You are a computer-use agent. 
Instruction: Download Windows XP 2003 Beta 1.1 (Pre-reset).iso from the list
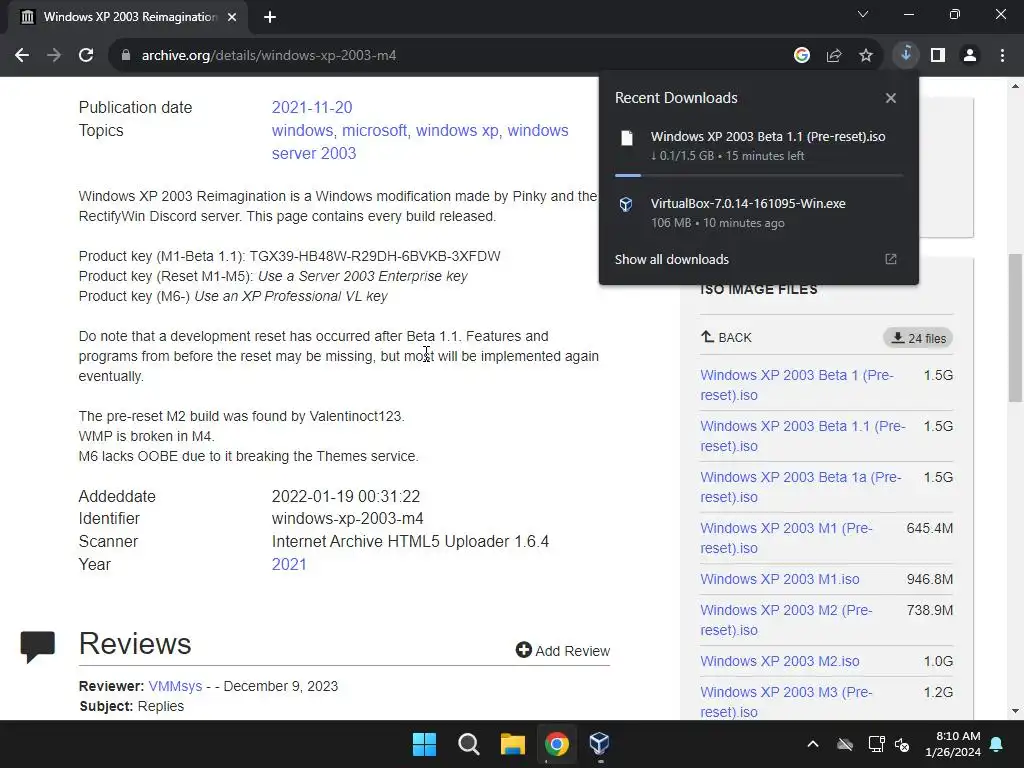coord(803,436)
